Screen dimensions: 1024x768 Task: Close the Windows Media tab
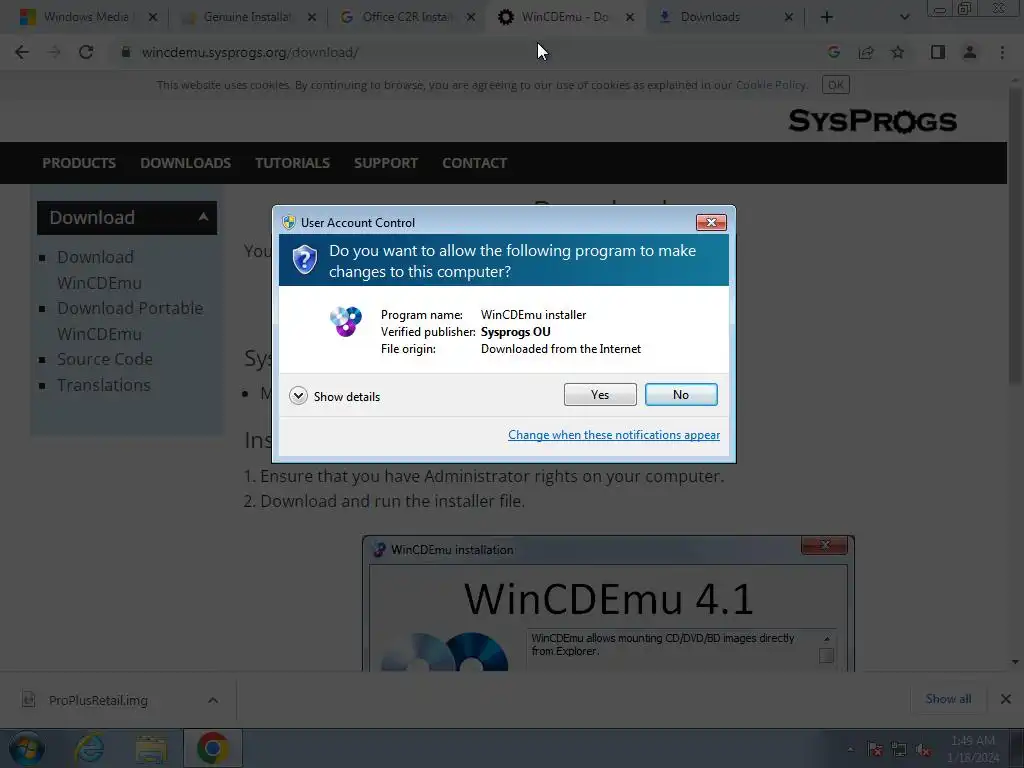(x=153, y=17)
